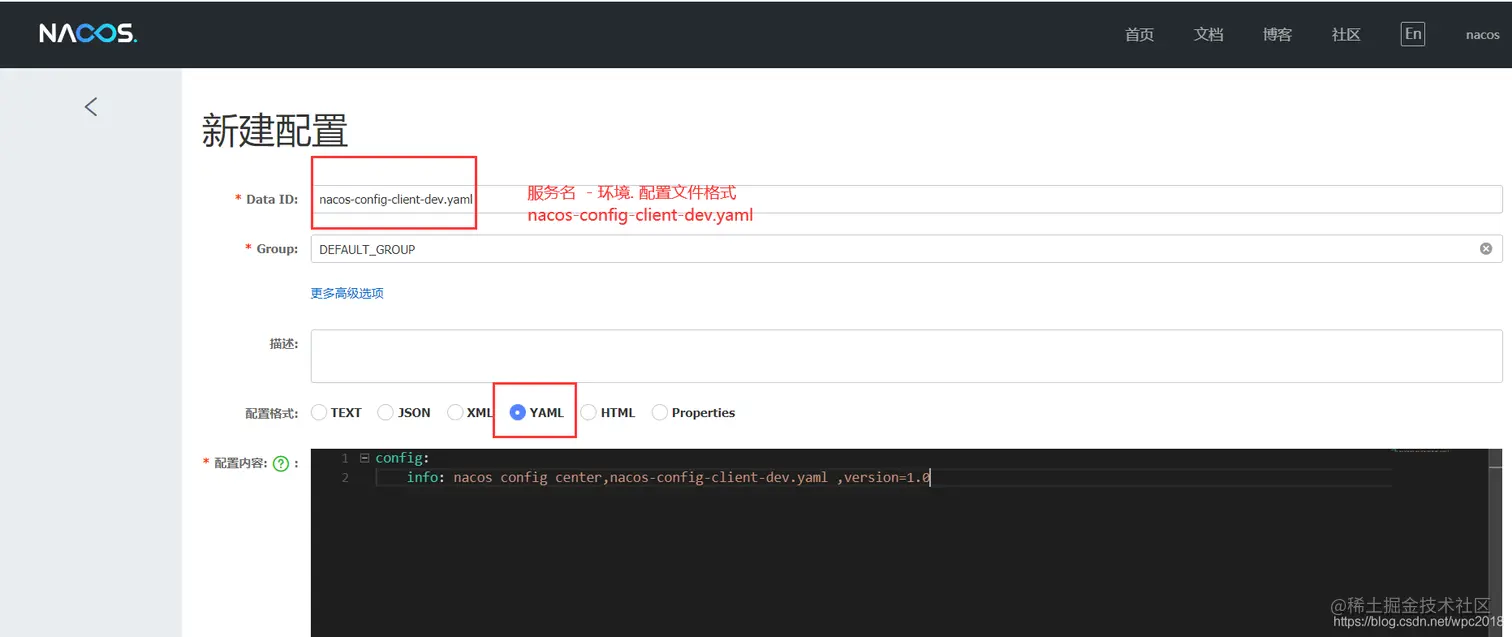Select the XML format radio button
1512x637 pixels.
tap(455, 412)
